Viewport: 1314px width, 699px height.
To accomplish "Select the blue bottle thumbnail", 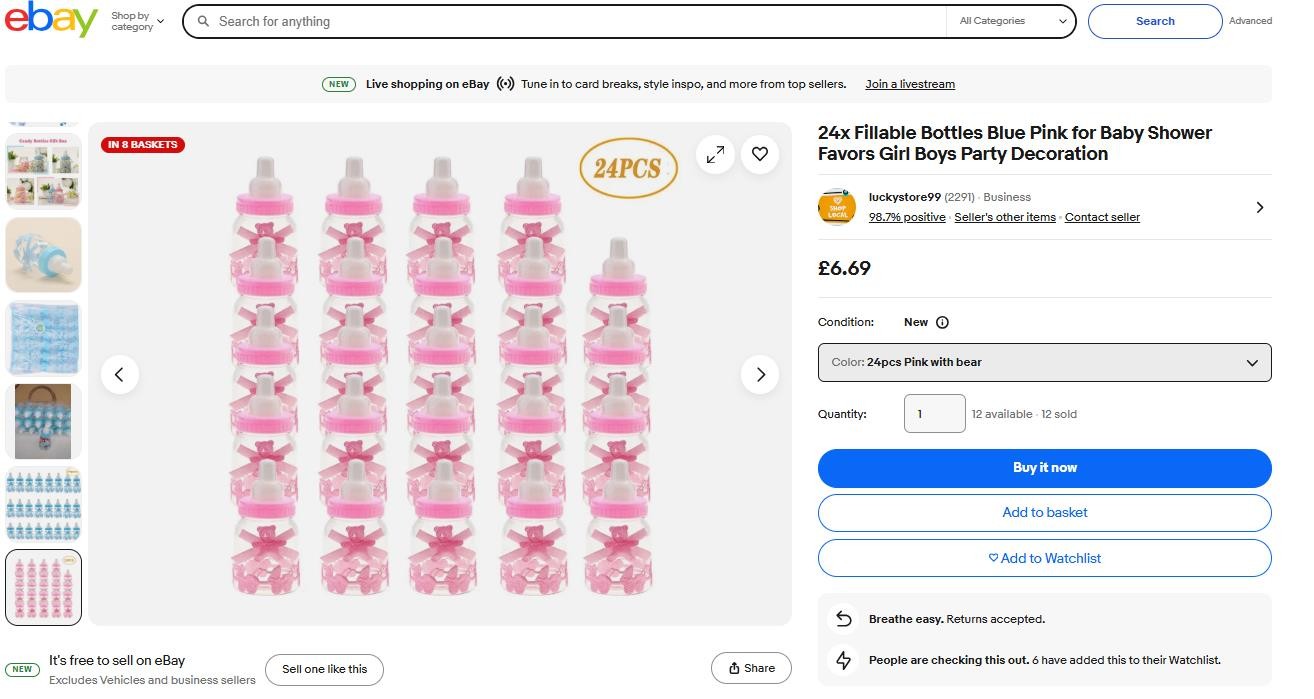I will point(43,255).
